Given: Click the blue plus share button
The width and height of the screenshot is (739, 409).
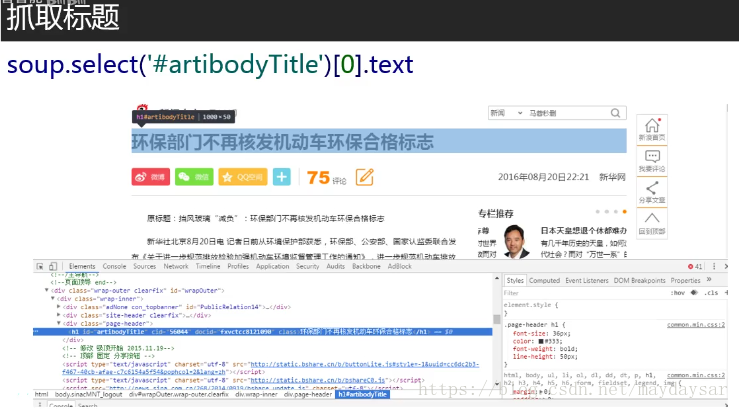Looking at the screenshot, I should click(x=282, y=177).
